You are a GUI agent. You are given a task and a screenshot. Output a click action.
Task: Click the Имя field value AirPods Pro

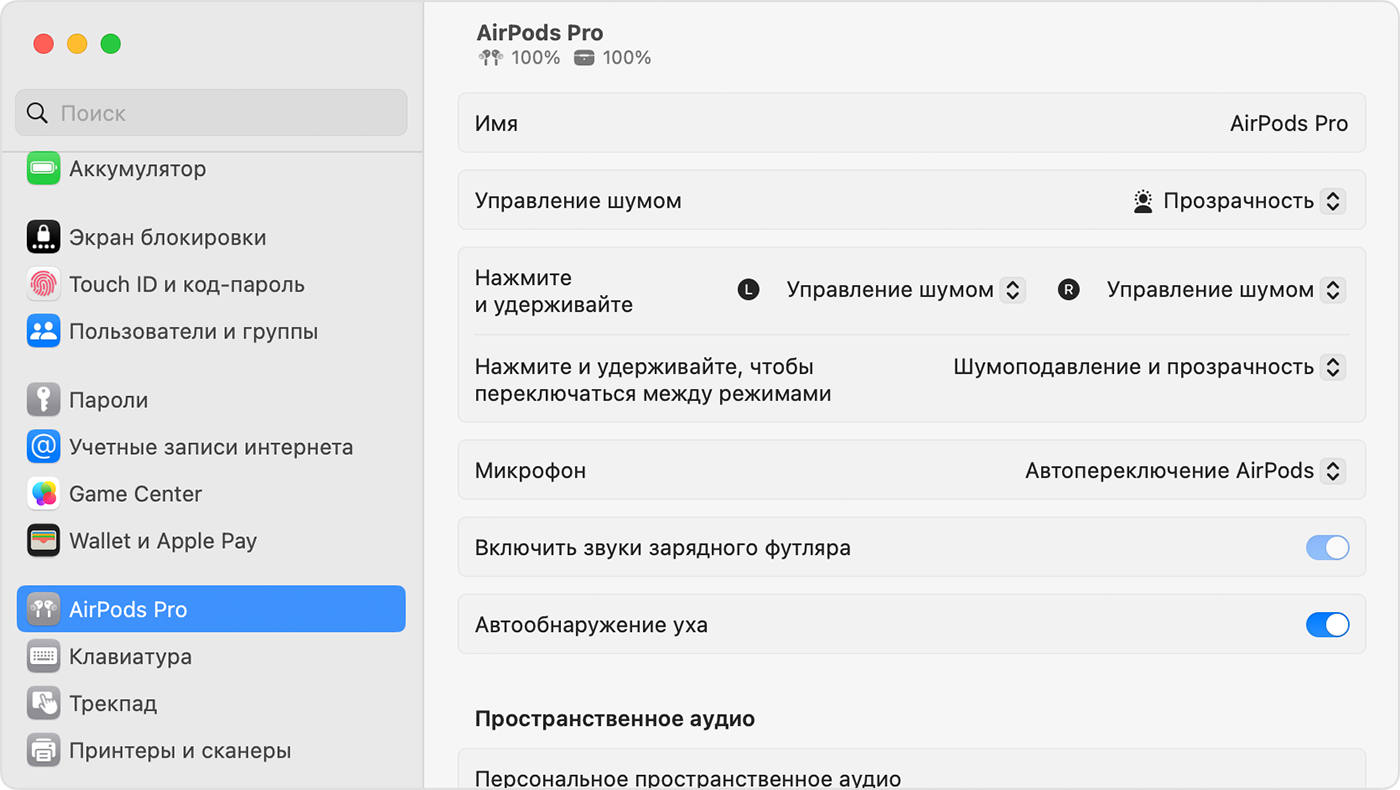pos(1288,124)
